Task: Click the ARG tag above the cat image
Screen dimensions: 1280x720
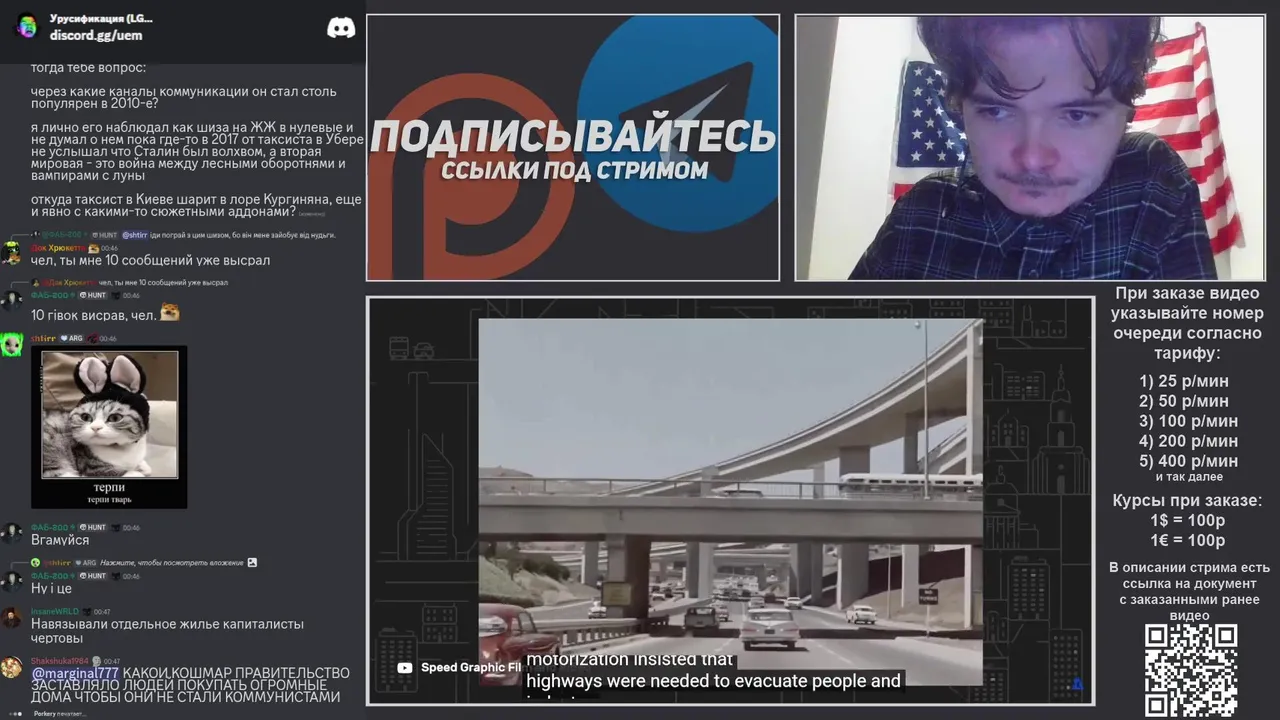Action: click(x=73, y=338)
